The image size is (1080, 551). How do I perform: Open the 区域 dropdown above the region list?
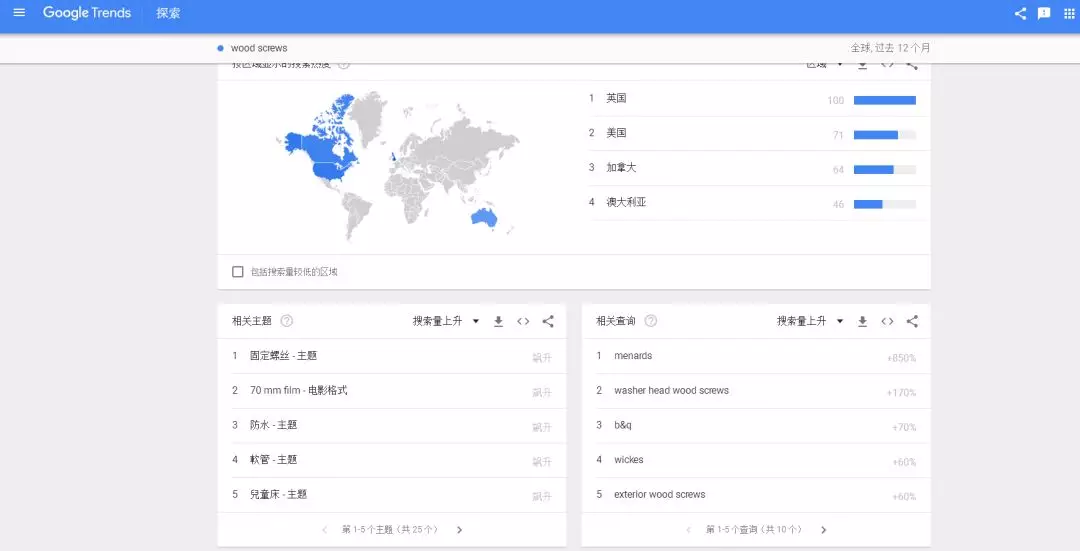pyautogui.click(x=823, y=65)
